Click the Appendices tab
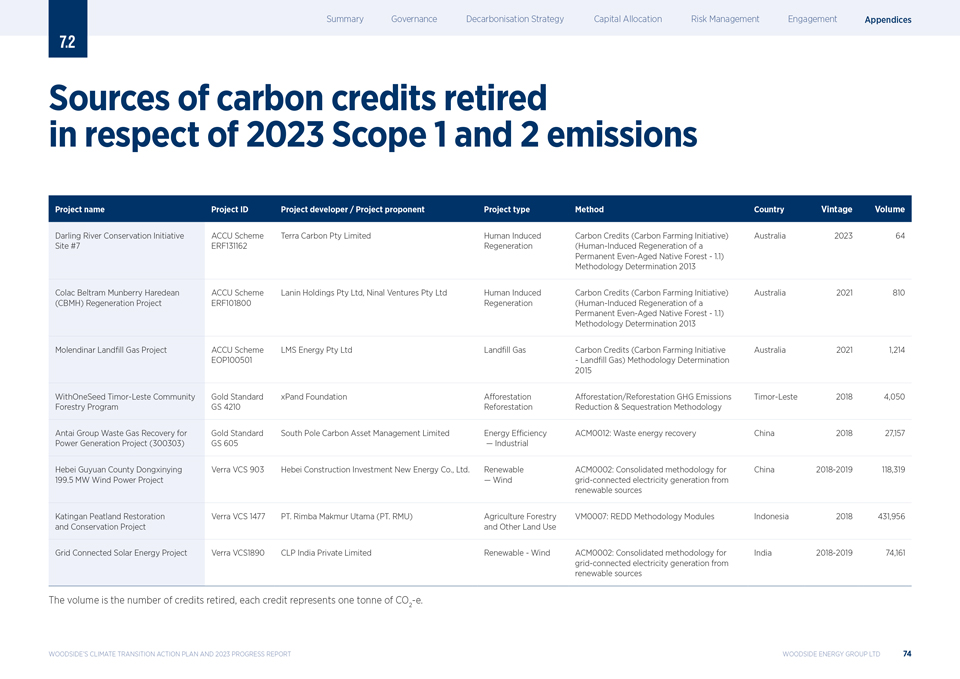 [888, 20]
